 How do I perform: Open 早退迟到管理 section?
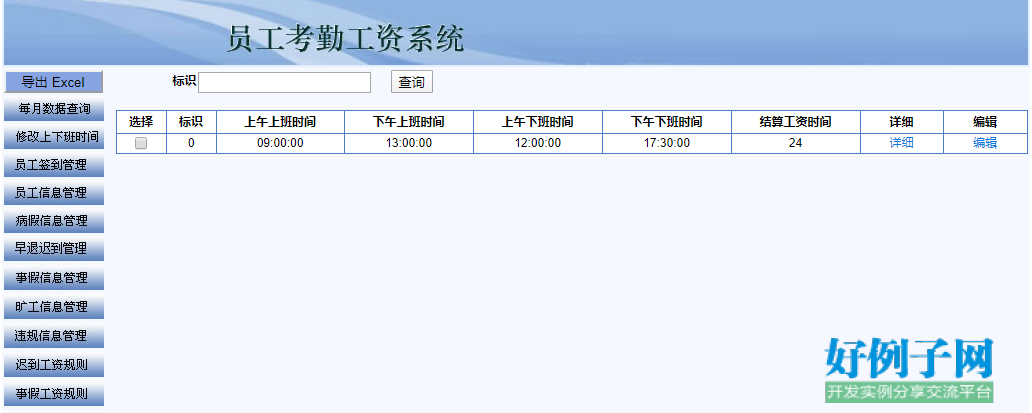[53, 249]
